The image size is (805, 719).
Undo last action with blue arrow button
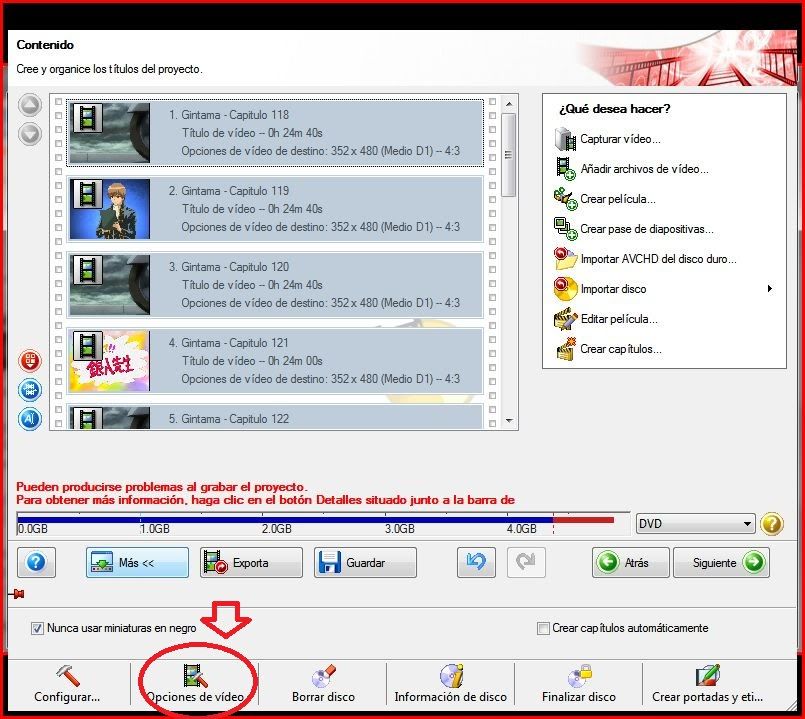pyautogui.click(x=476, y=562)
